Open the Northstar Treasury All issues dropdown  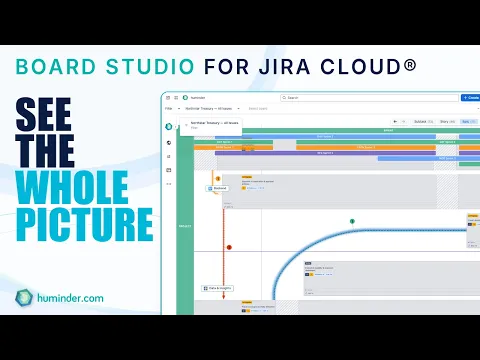click(212, 109)
